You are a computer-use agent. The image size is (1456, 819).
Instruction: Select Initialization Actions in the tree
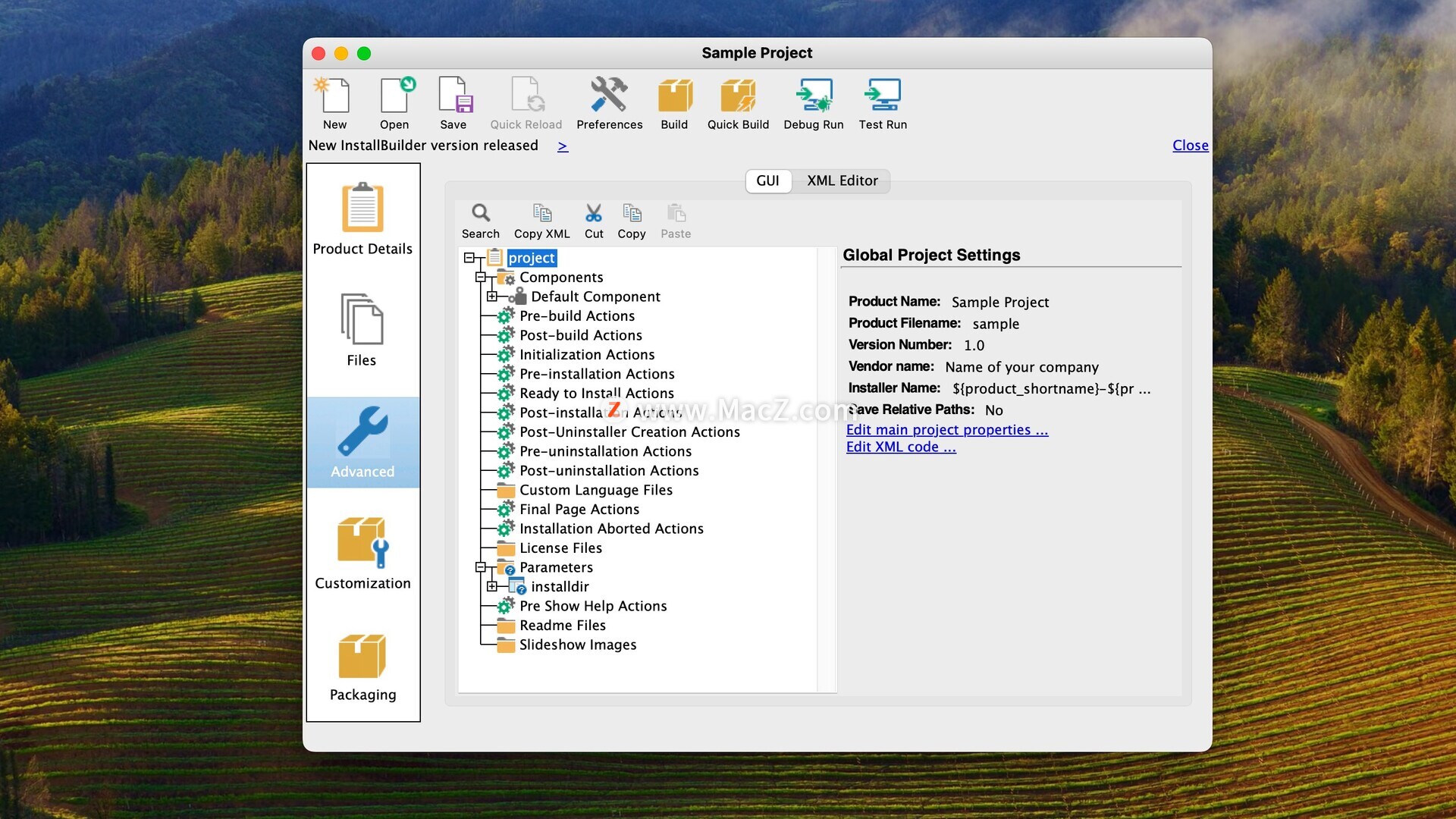[587, 355]
